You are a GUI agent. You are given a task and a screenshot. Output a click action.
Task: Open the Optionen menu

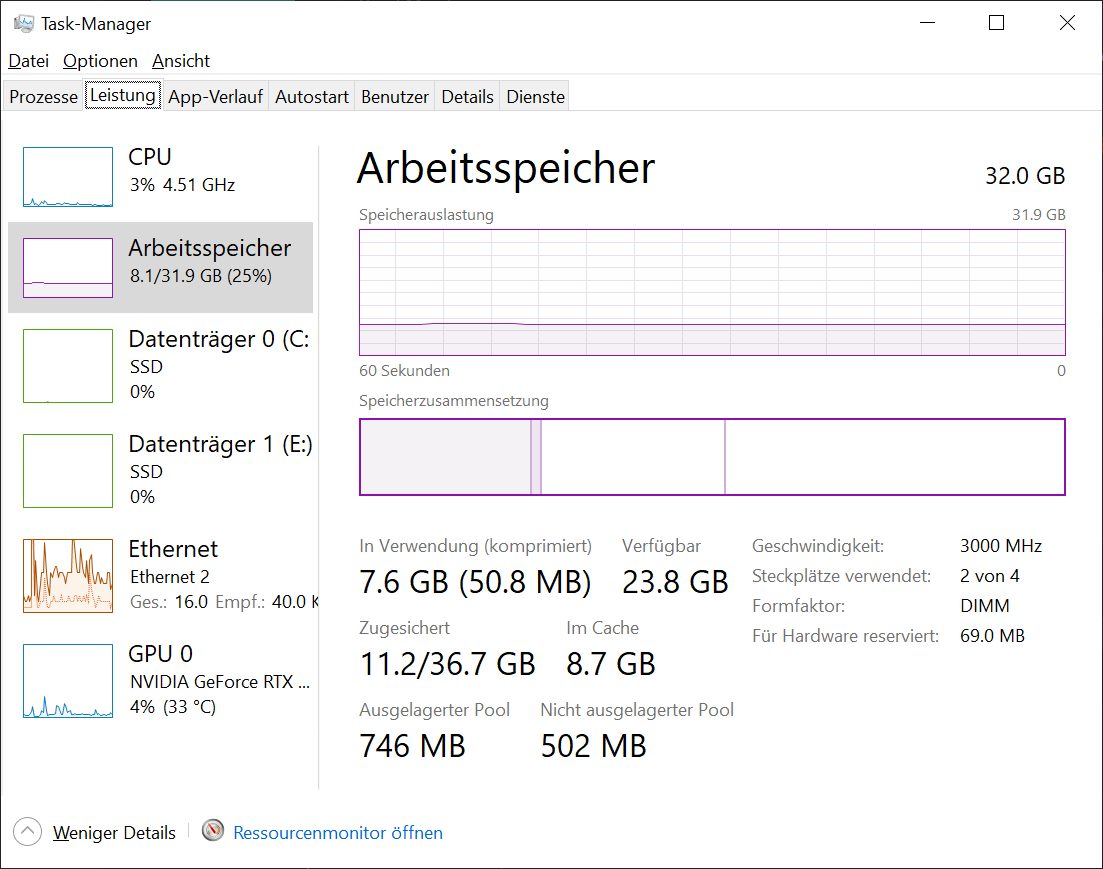coord(100,61)
